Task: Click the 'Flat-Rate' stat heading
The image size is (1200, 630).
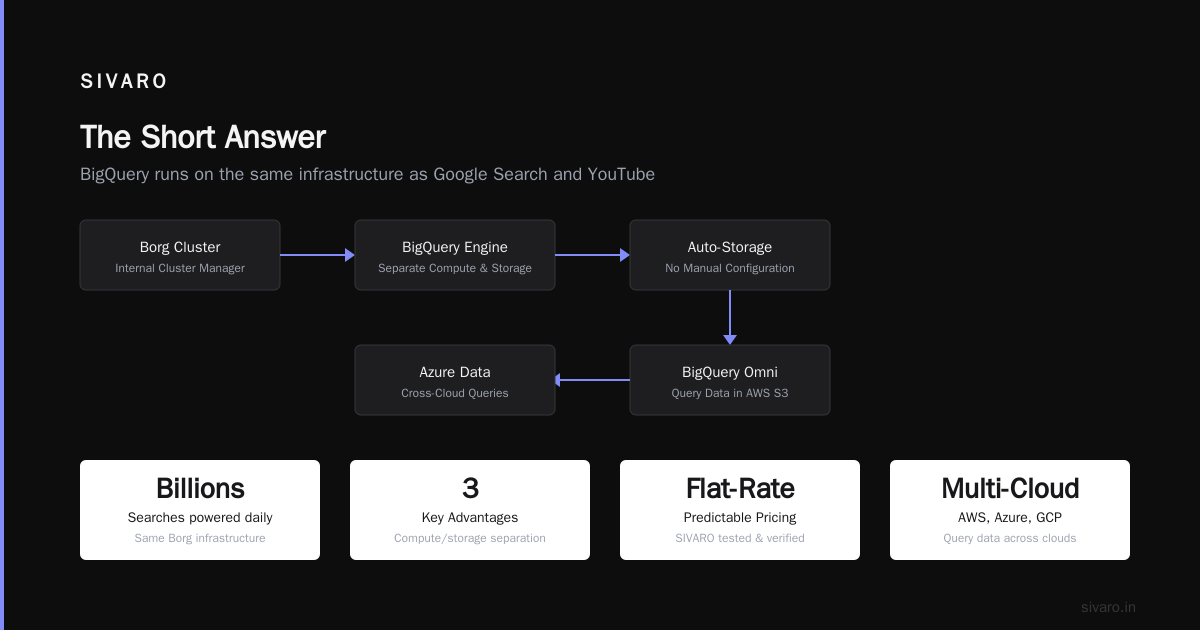Action: pos(740,488)
